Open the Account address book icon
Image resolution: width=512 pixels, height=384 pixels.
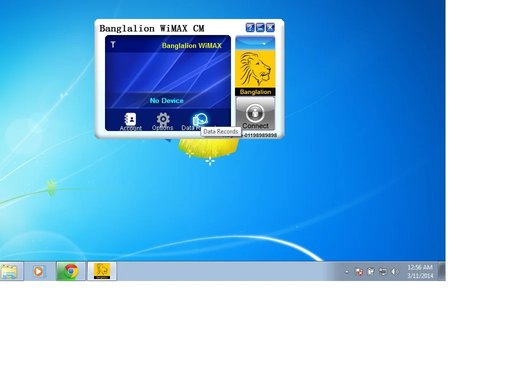pyautogui.click(x=130, y=119)
